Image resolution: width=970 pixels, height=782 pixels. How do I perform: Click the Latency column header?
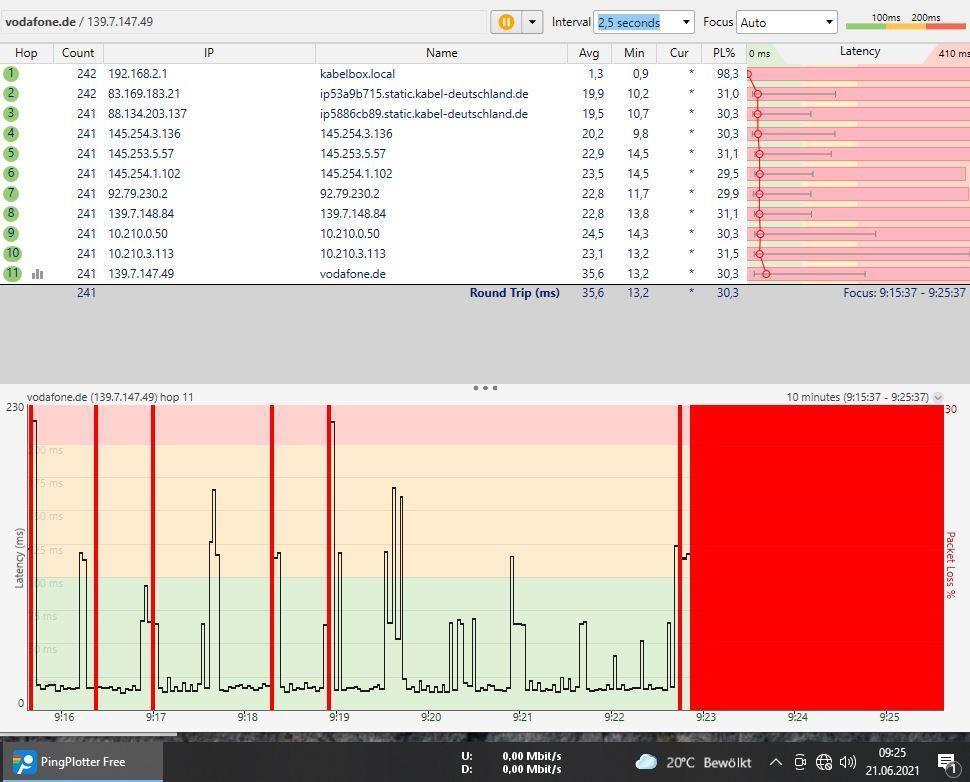click(x=859, y=52)
